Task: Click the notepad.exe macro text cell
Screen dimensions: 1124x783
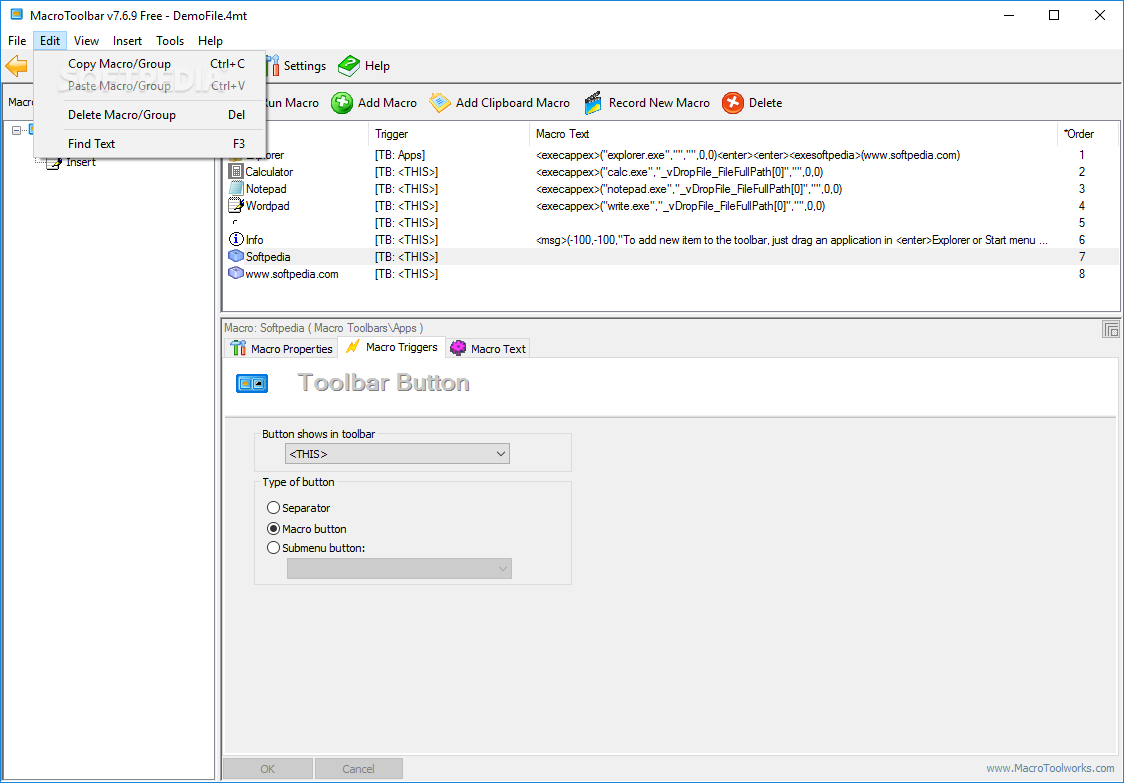Action: [689, 189]
